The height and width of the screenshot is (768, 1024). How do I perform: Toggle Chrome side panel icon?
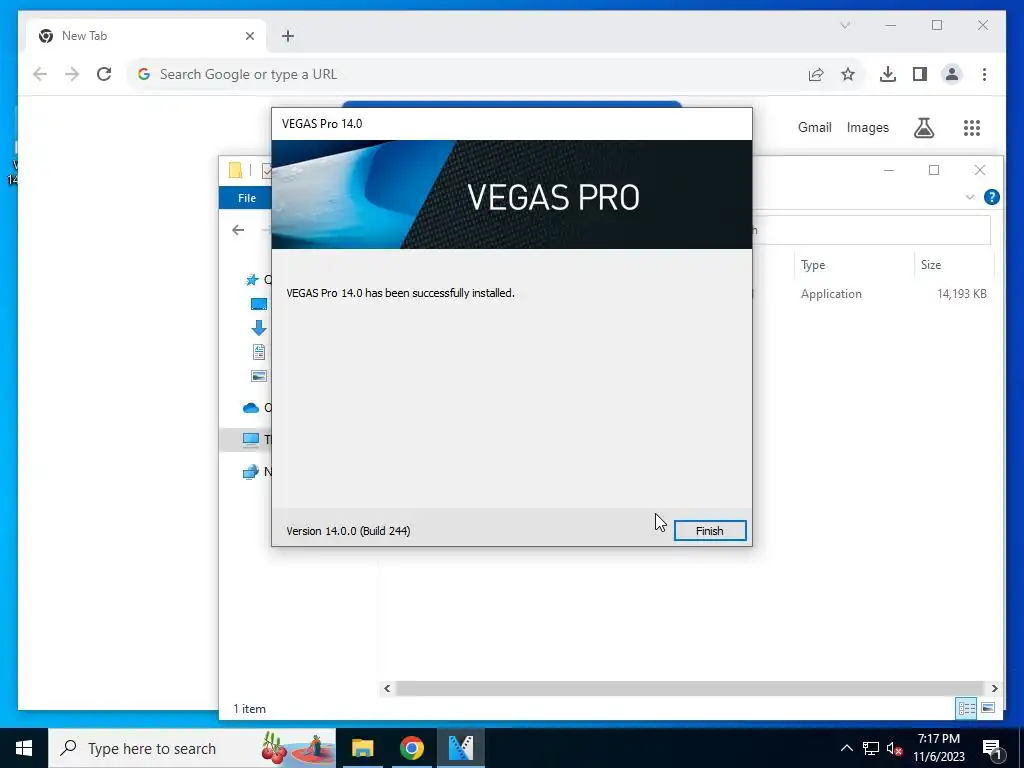pos(920,74)
